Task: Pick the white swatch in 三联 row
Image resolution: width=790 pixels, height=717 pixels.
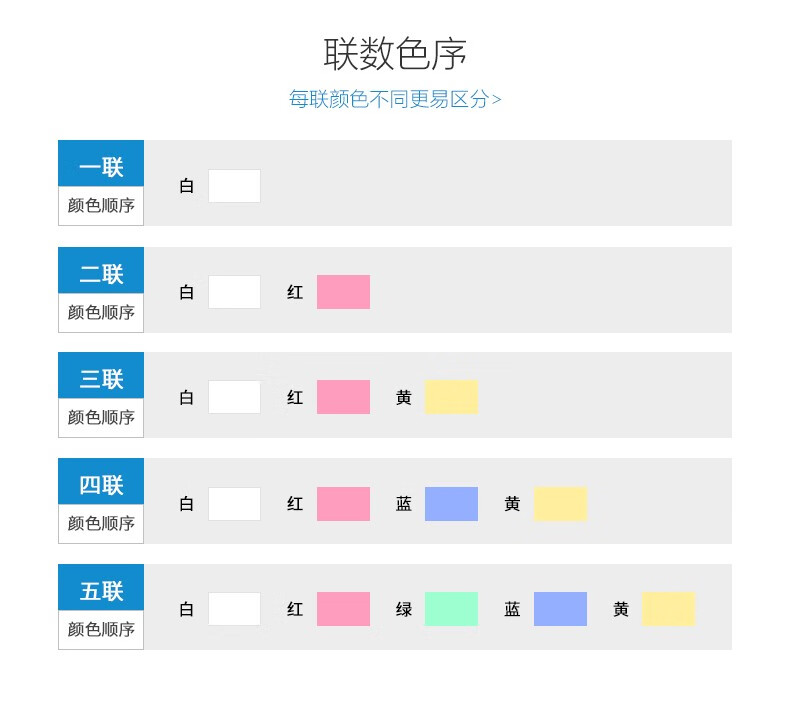Action: [x=234, y=397]
